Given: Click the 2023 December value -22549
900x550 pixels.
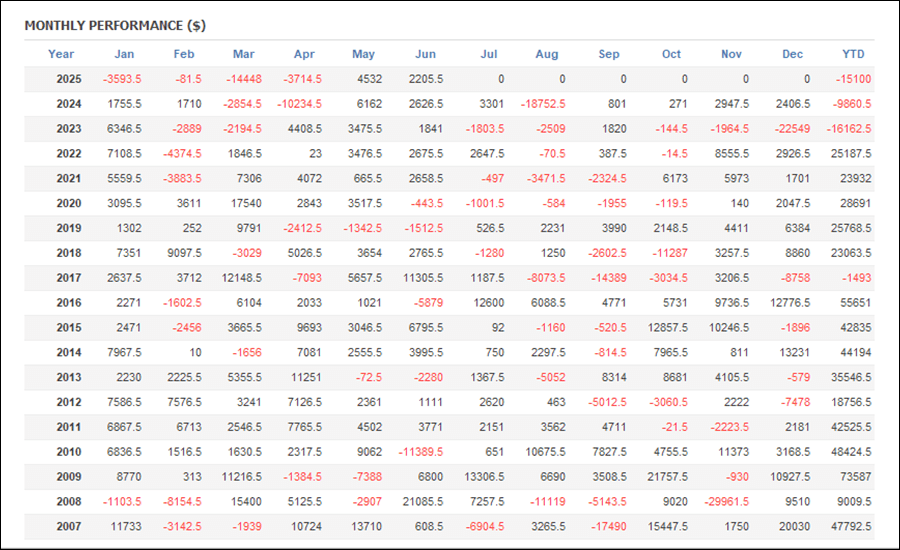Looking at the screenshot, I should [792, 129].
